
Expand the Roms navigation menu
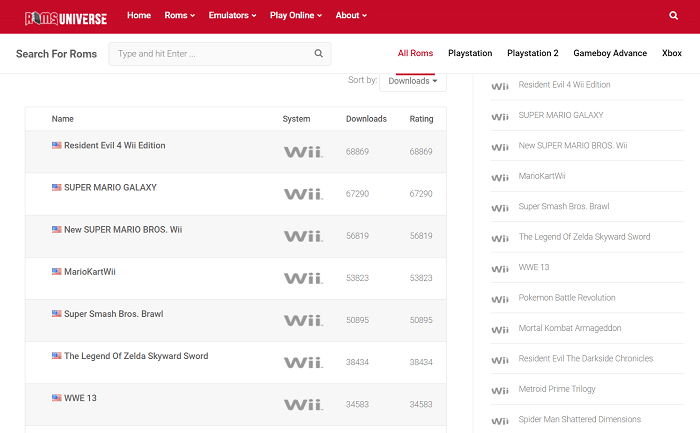(179, 15)
